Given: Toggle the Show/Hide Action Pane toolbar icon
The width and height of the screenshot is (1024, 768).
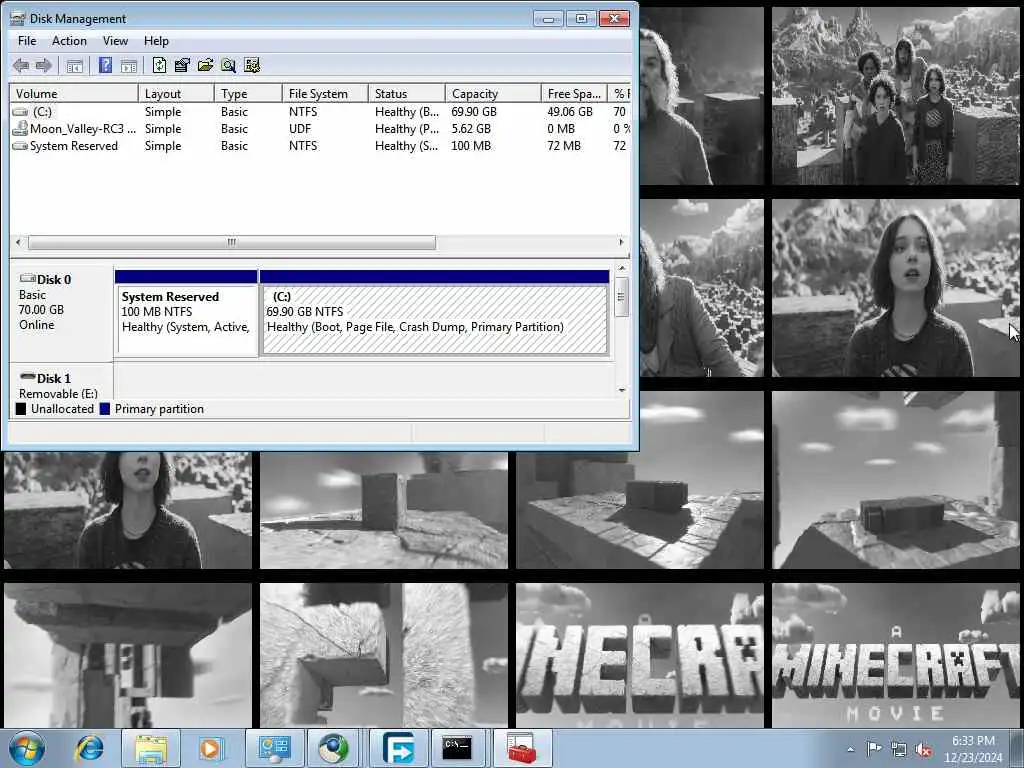Looking at the screenshot, I should [129, 65].
